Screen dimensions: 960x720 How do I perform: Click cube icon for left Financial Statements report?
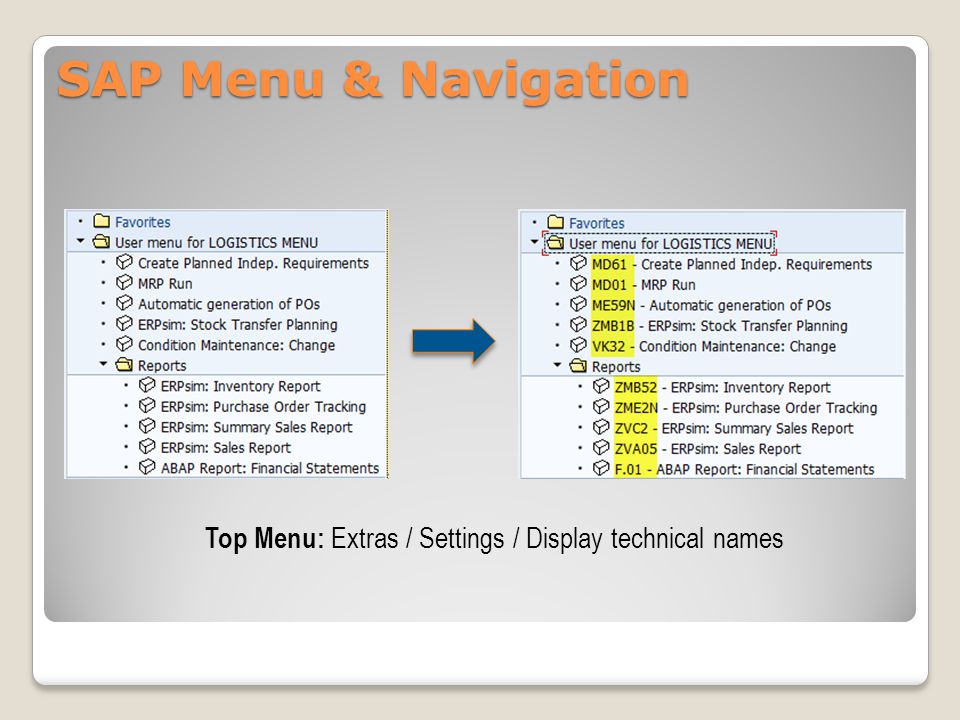(x=147, y=467)
